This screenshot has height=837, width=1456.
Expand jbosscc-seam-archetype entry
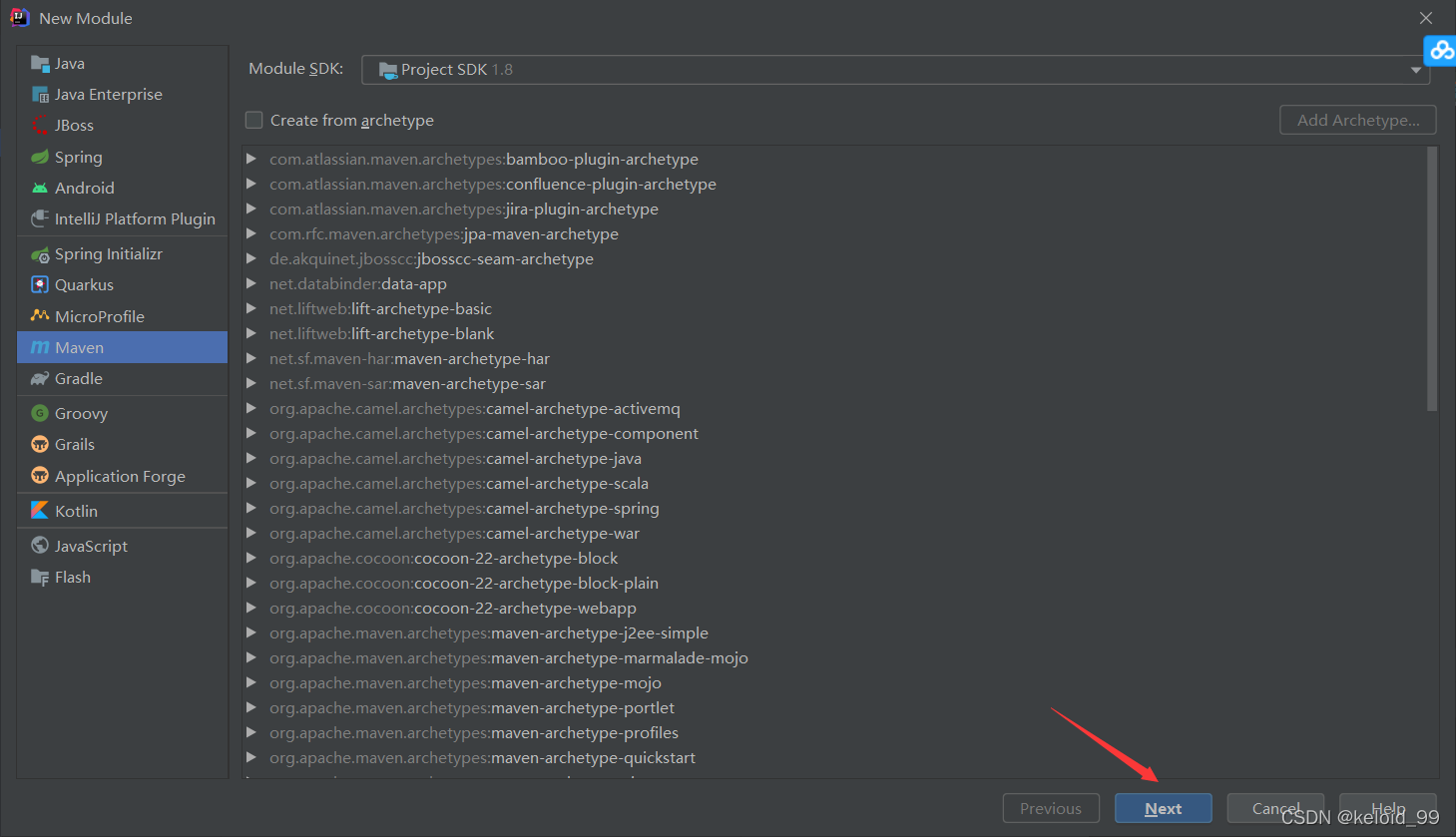coord(251,259)
